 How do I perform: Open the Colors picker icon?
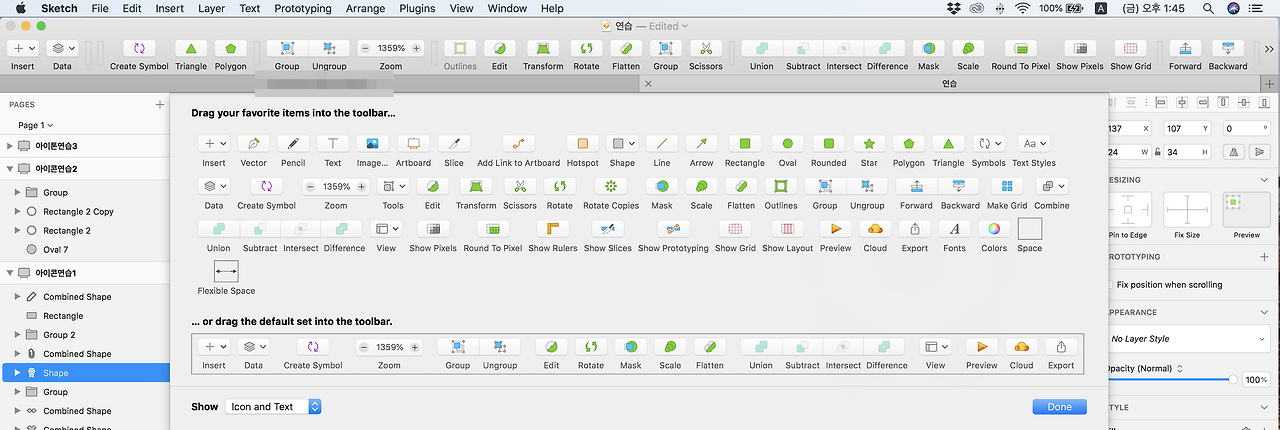click(x=994, y=229)
